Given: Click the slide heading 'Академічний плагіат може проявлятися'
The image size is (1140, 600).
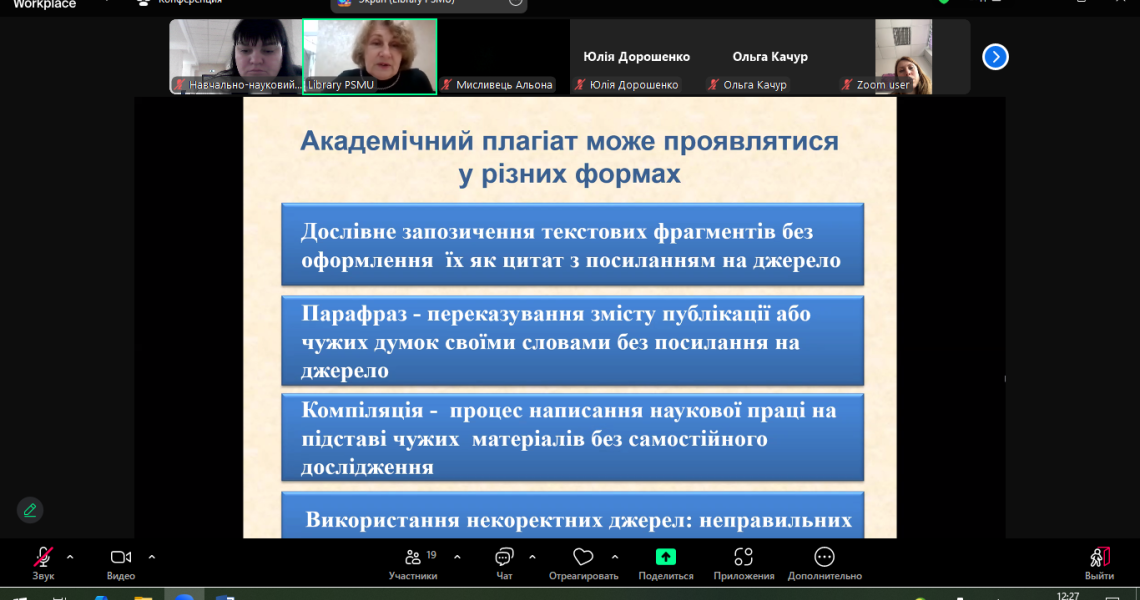Looking at the screenshot, I should tap(569, 141).
